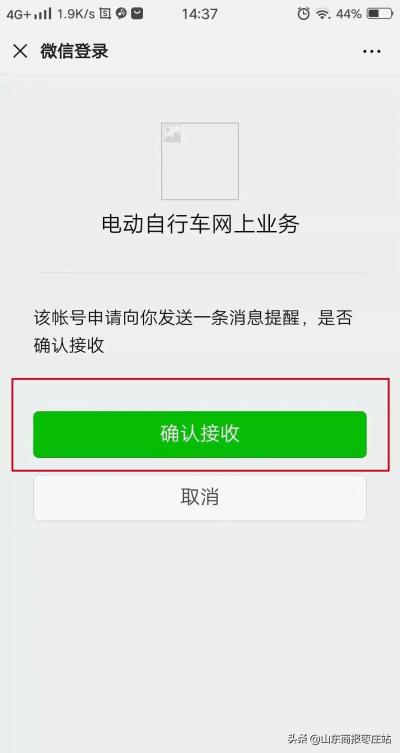Image resolution: width=400 pixels, height=753 pixels.
Task: Tap the Wi-Fi status icon
Action: click(323, 14)
